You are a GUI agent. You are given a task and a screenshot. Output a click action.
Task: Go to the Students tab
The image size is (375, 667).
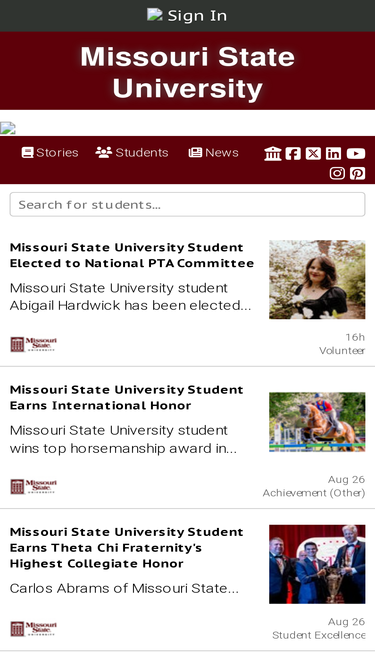point(132,152)
